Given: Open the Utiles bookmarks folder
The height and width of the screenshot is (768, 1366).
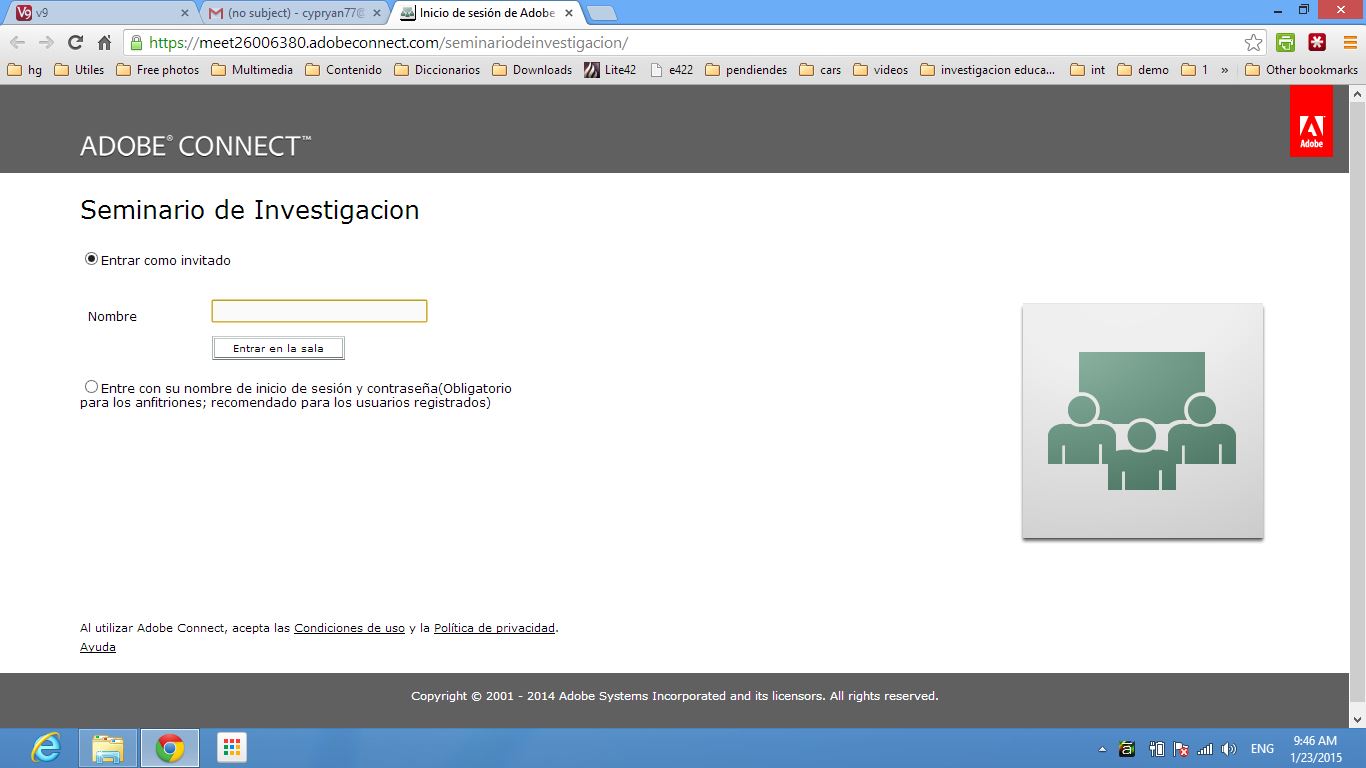Looking at the screenshot, I should [79, 70].
